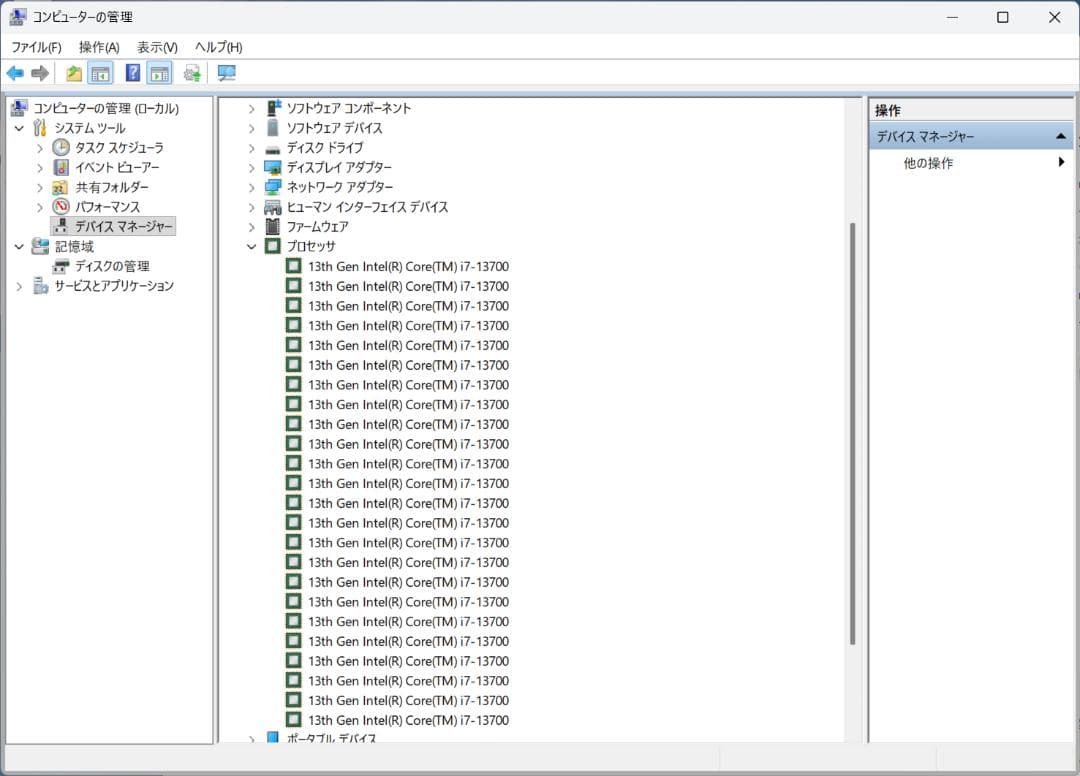Toggle the Show/Hide Console Tree toolbar button
Image resolution: width=1080 pixels, height=776 pixels.
100,73
